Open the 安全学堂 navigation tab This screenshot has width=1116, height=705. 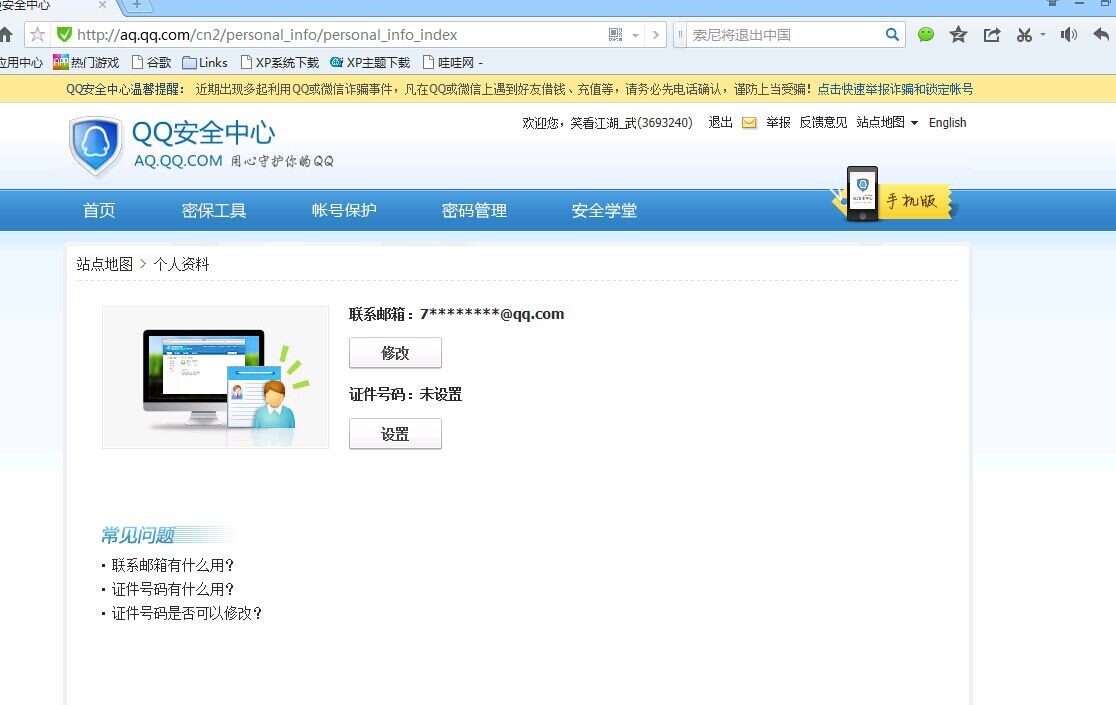(x=604, y=211)
